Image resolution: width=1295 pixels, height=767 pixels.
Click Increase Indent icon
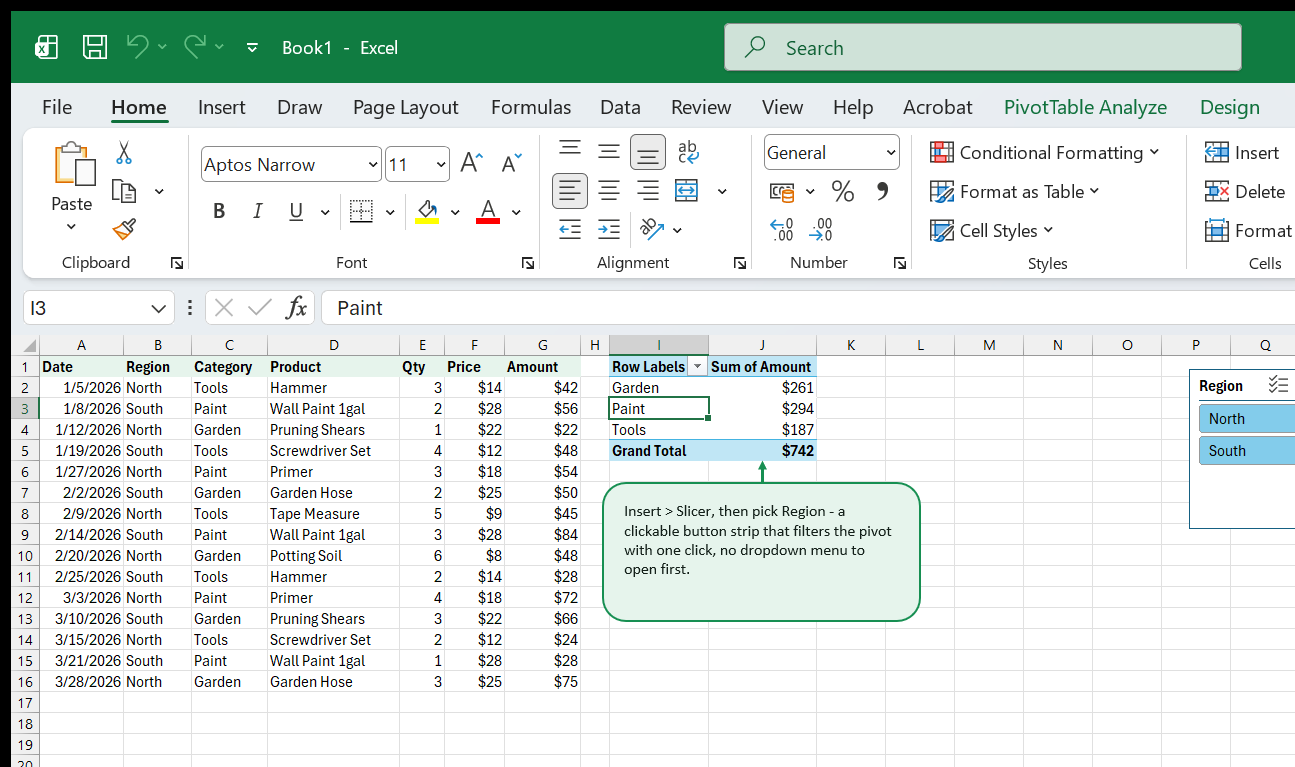tap(609, 230)
